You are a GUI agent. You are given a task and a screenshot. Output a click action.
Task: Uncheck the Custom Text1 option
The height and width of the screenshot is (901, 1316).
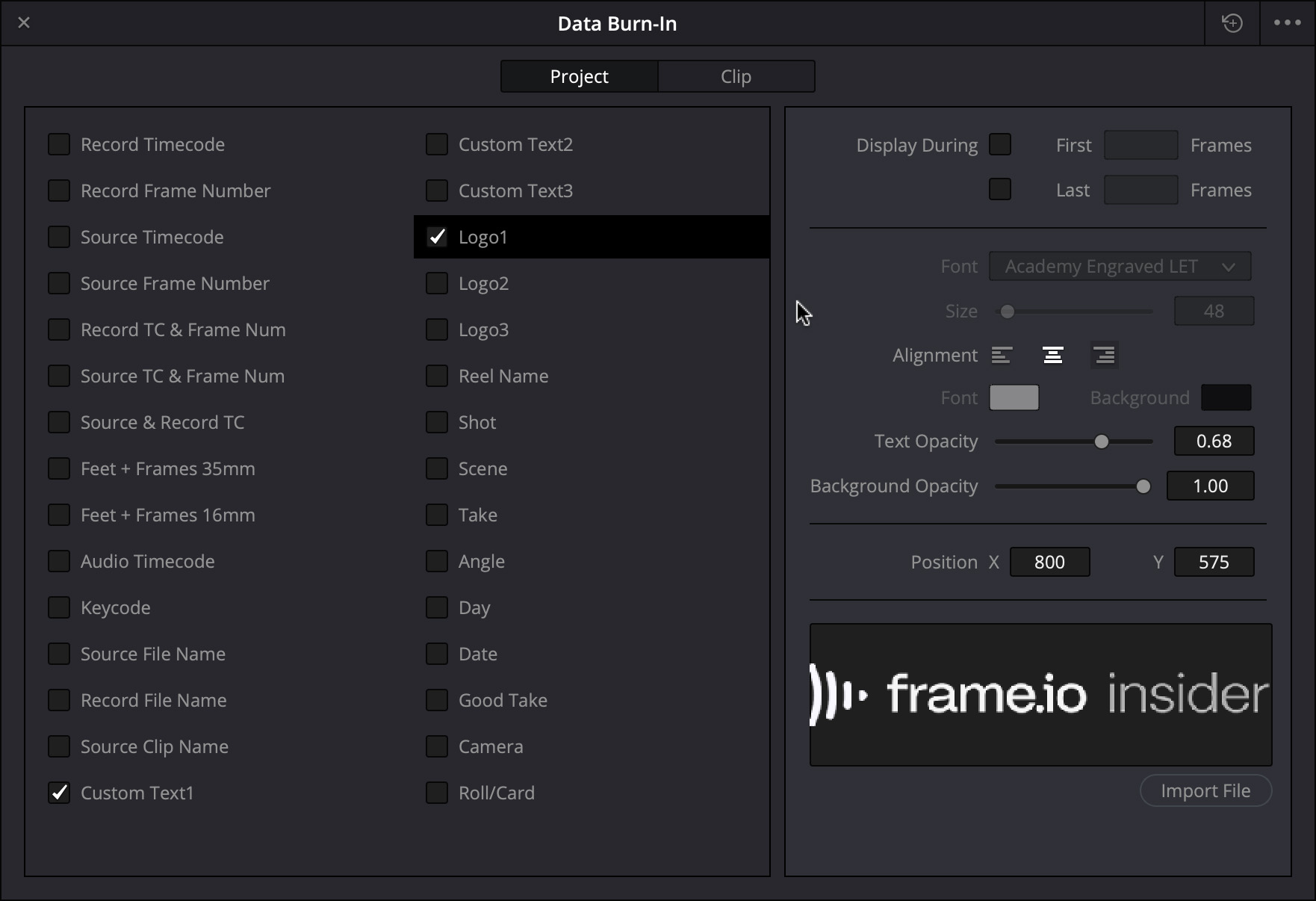coord(60,793)
